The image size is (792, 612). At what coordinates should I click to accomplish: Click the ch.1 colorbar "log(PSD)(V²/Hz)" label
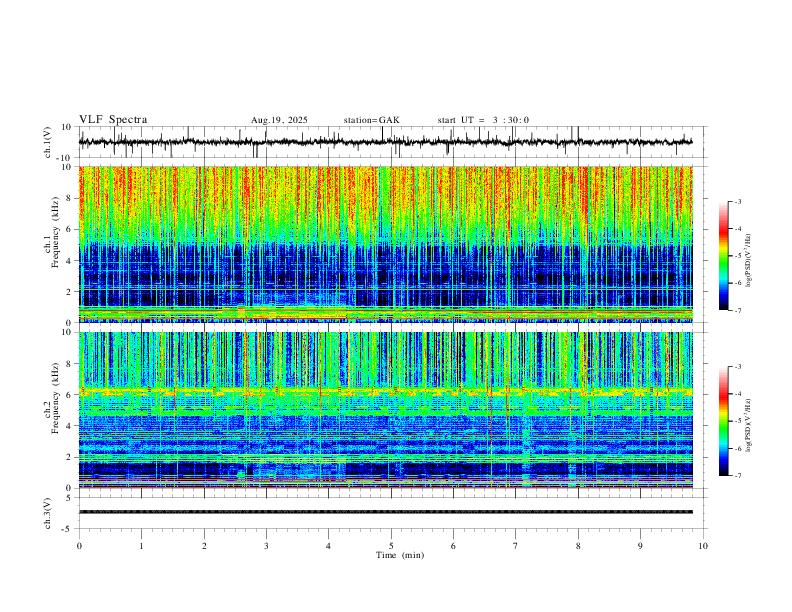click(748, 261)
